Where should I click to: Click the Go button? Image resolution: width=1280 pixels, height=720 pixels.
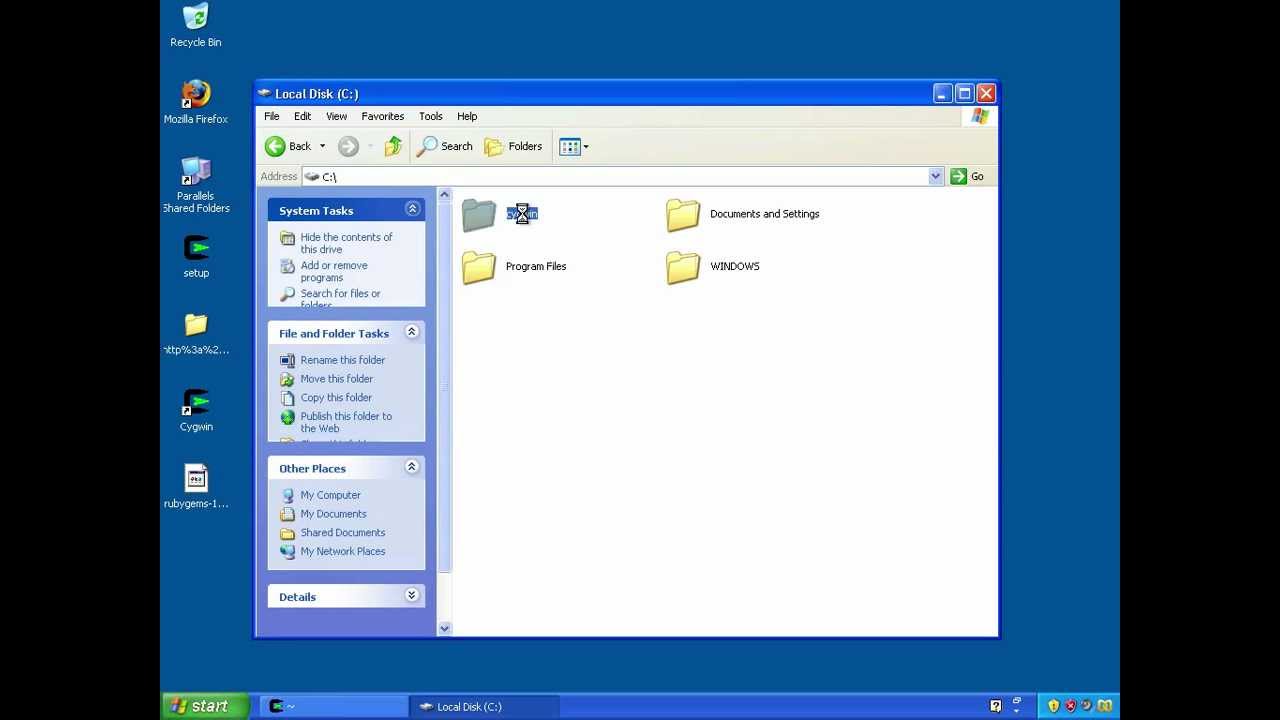967,177
